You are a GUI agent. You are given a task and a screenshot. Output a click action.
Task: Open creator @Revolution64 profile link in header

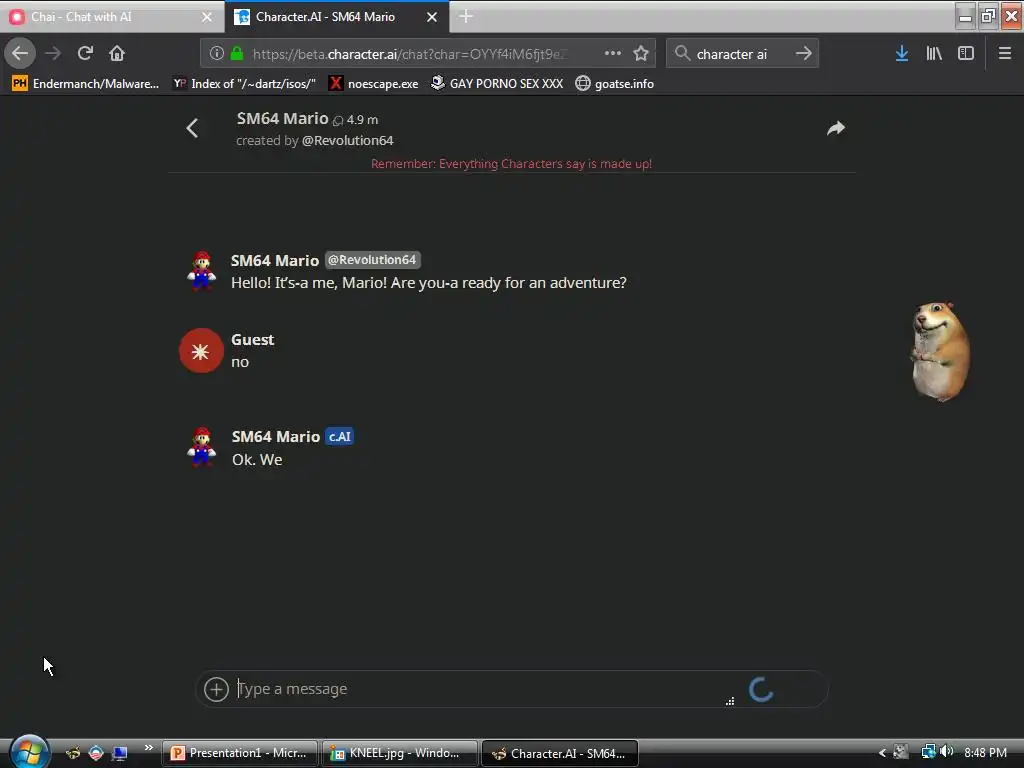347,140
